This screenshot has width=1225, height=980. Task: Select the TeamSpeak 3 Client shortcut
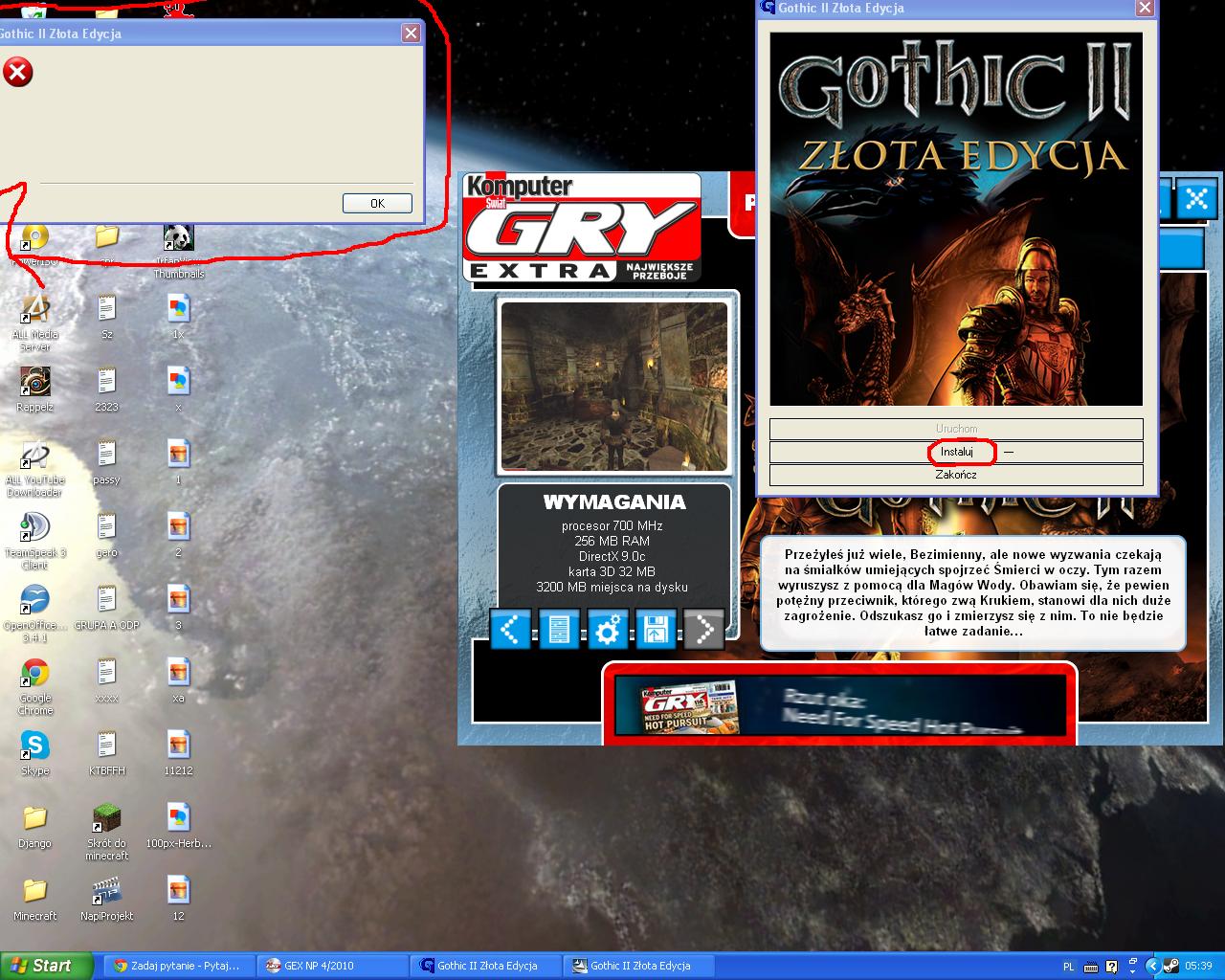pos(34,540)
